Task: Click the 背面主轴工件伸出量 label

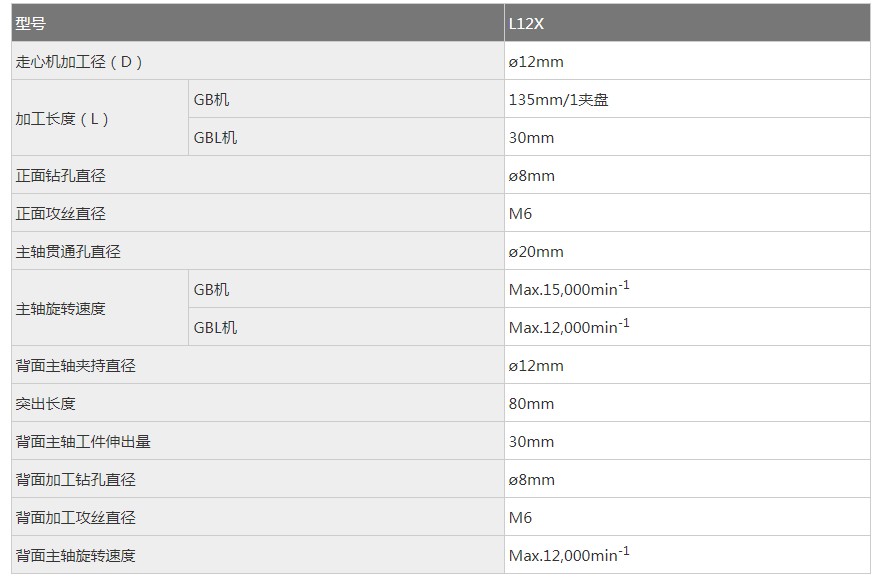Action: point(83,441)
